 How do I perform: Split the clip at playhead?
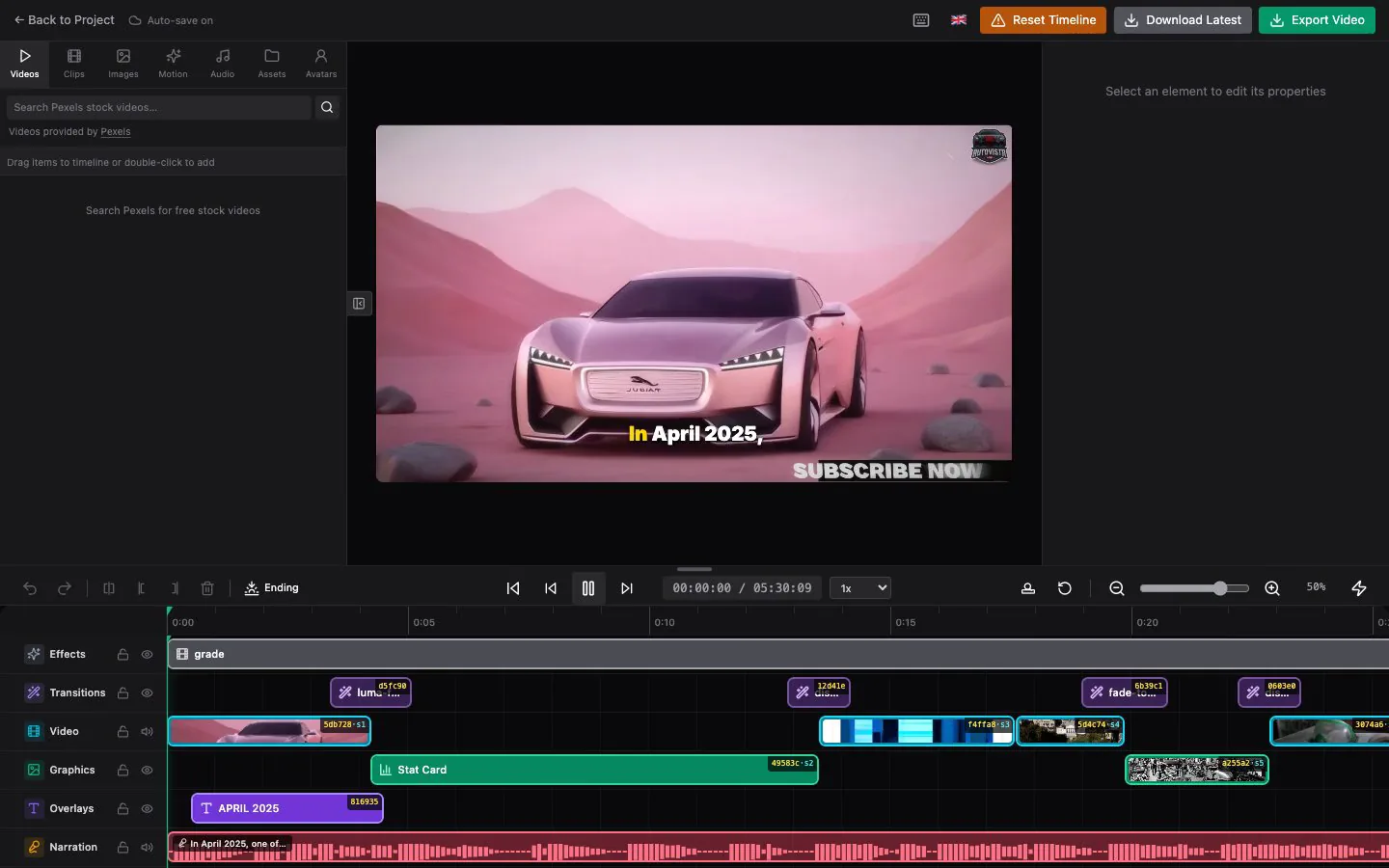tap(109, 588)
